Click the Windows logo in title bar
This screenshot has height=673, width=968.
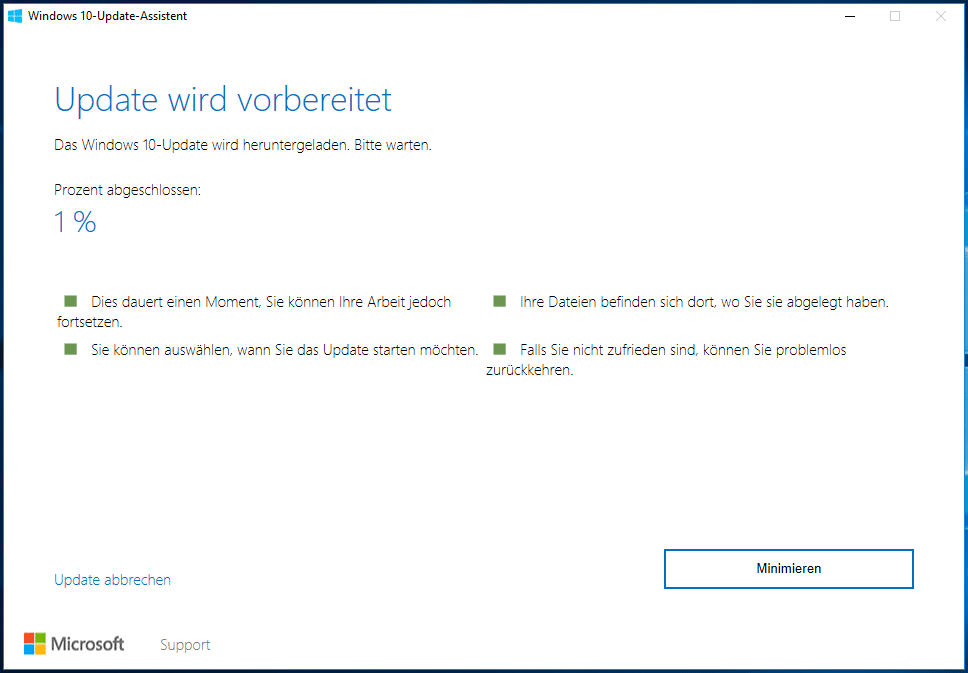[x=15, y=16]
